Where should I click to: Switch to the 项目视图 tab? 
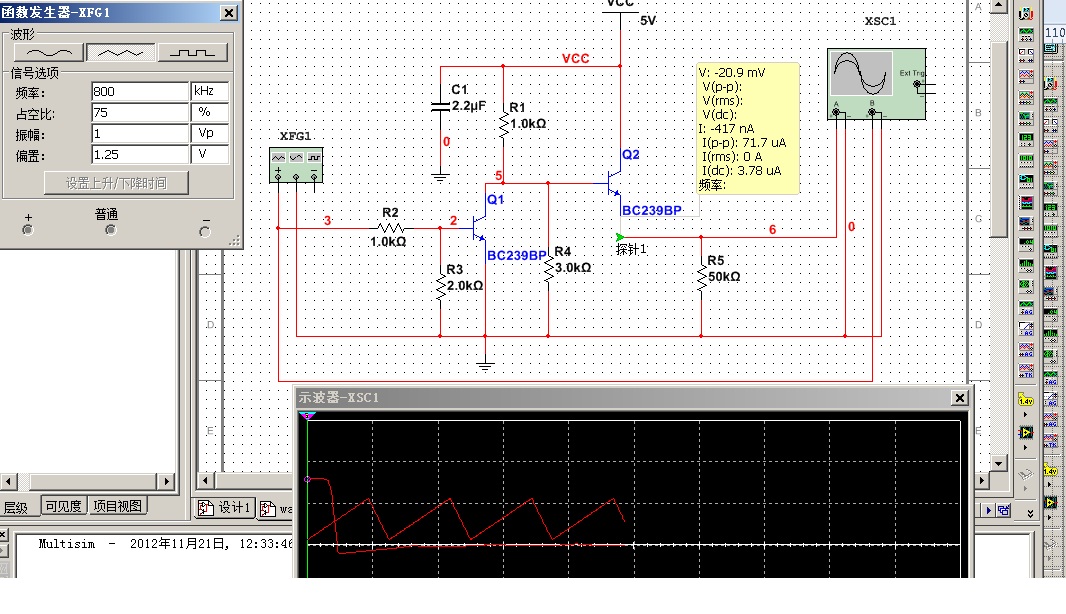pyautogui.click(x=118, y=506)
